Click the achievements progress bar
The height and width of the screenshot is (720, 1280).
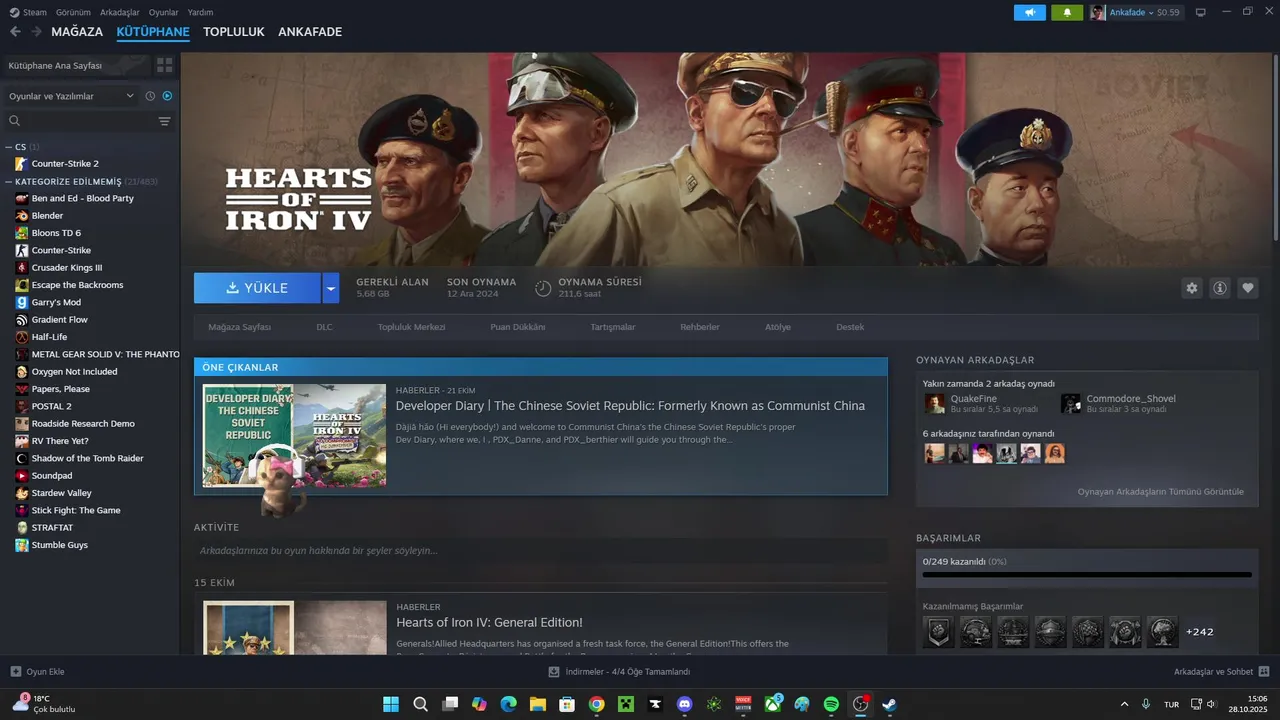coord(1087,575)
